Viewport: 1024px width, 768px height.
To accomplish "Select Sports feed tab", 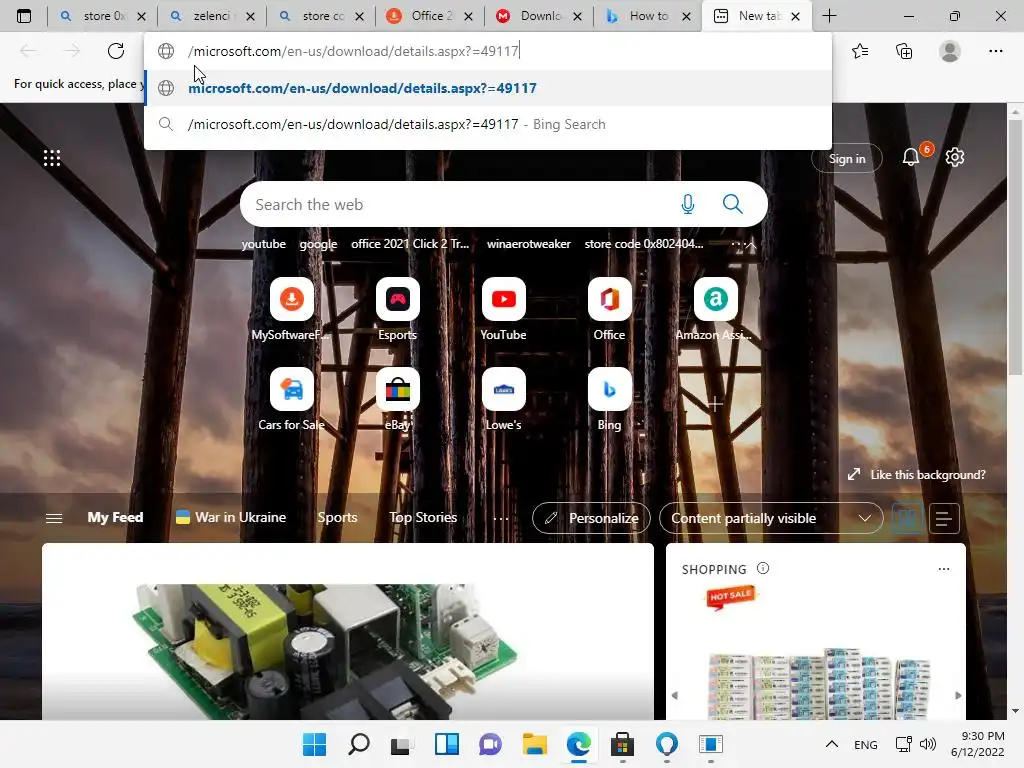I will [x=337, y=517].
